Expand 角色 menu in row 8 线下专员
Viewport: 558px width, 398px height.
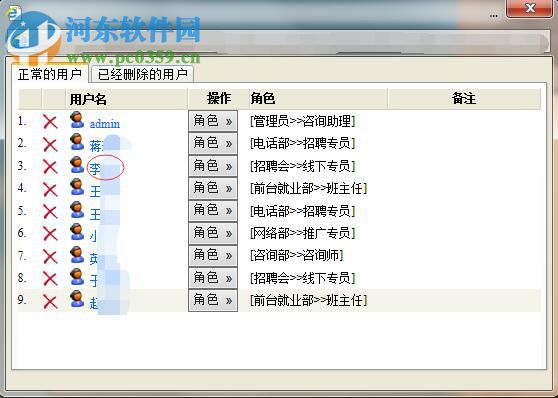[x=213, y=278]
